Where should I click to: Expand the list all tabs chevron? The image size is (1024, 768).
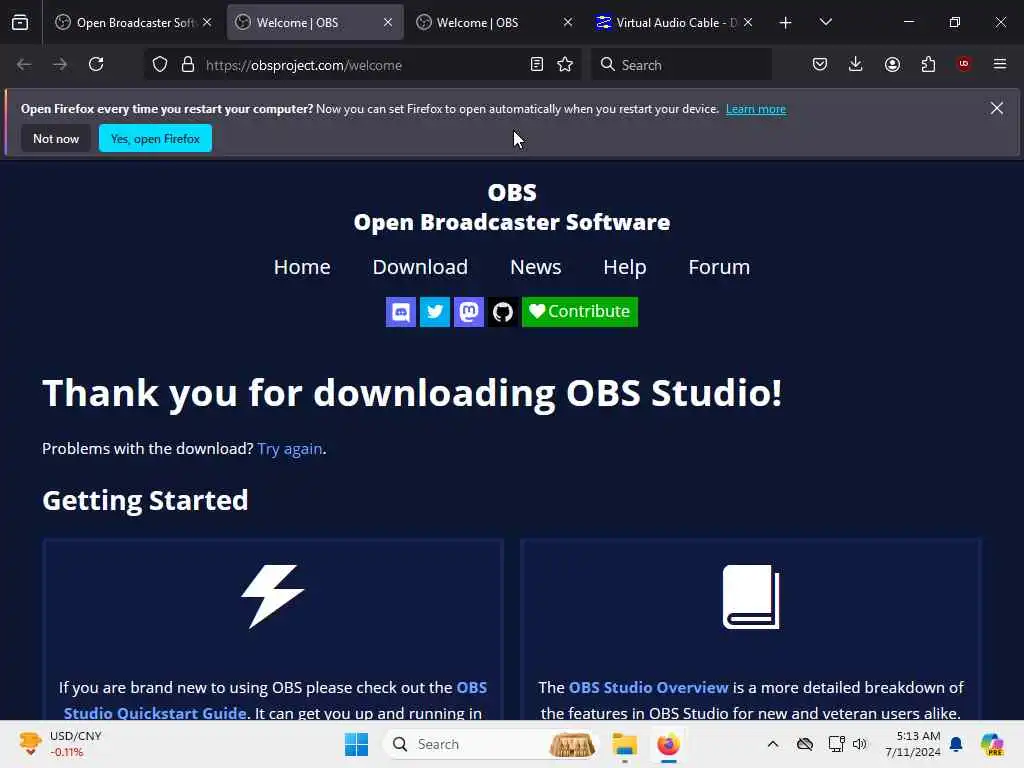pos(825,23)
